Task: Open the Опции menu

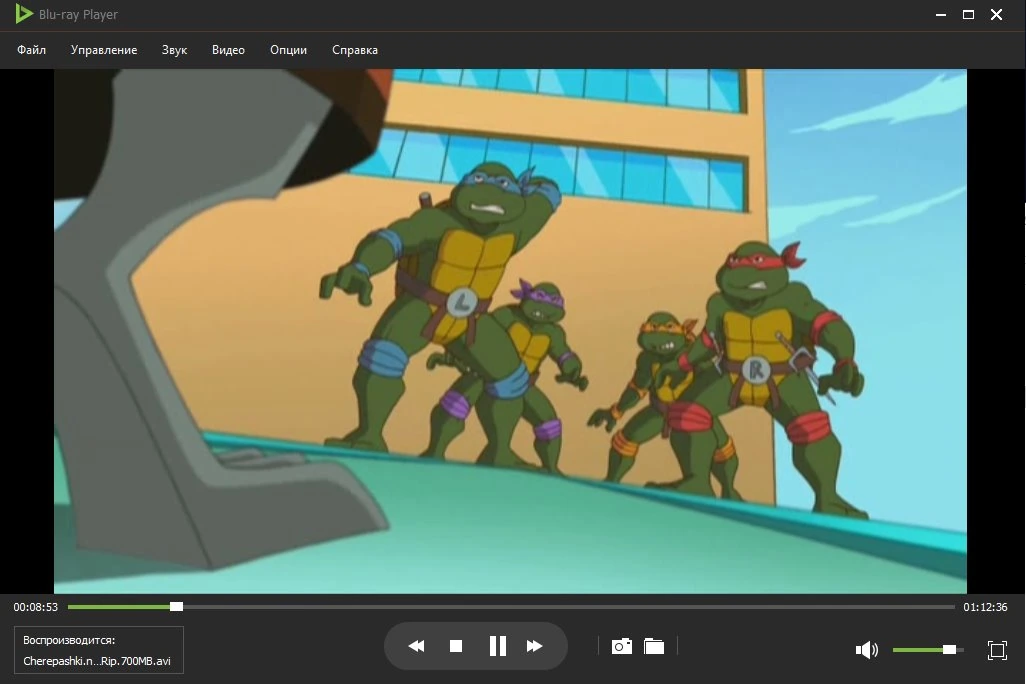Action: point(289,50)
